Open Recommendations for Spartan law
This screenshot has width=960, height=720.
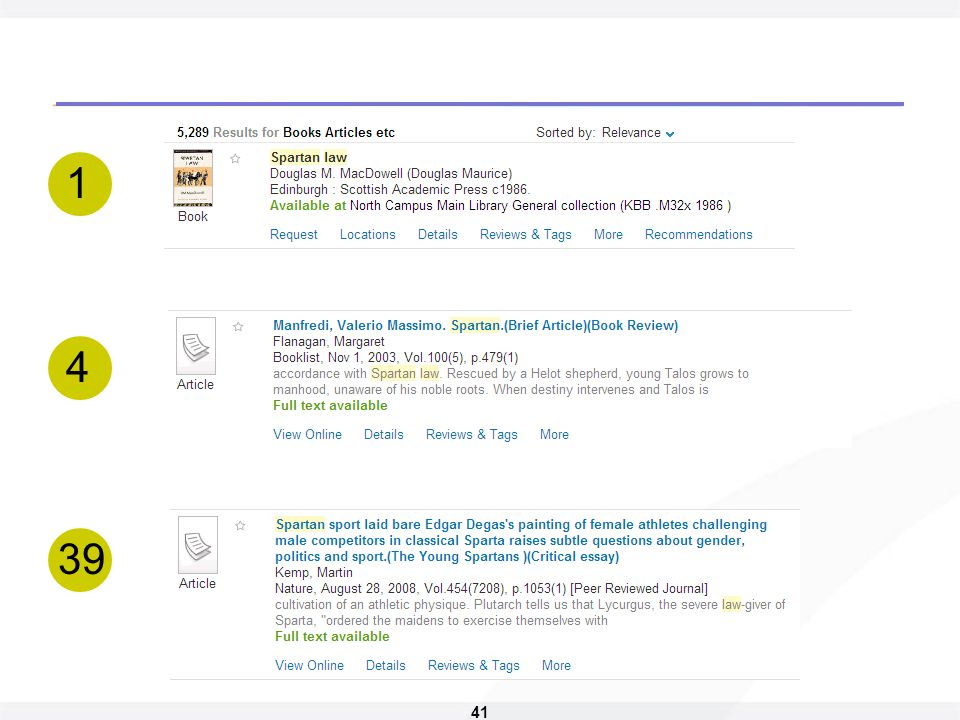click(x=699, y=234)
